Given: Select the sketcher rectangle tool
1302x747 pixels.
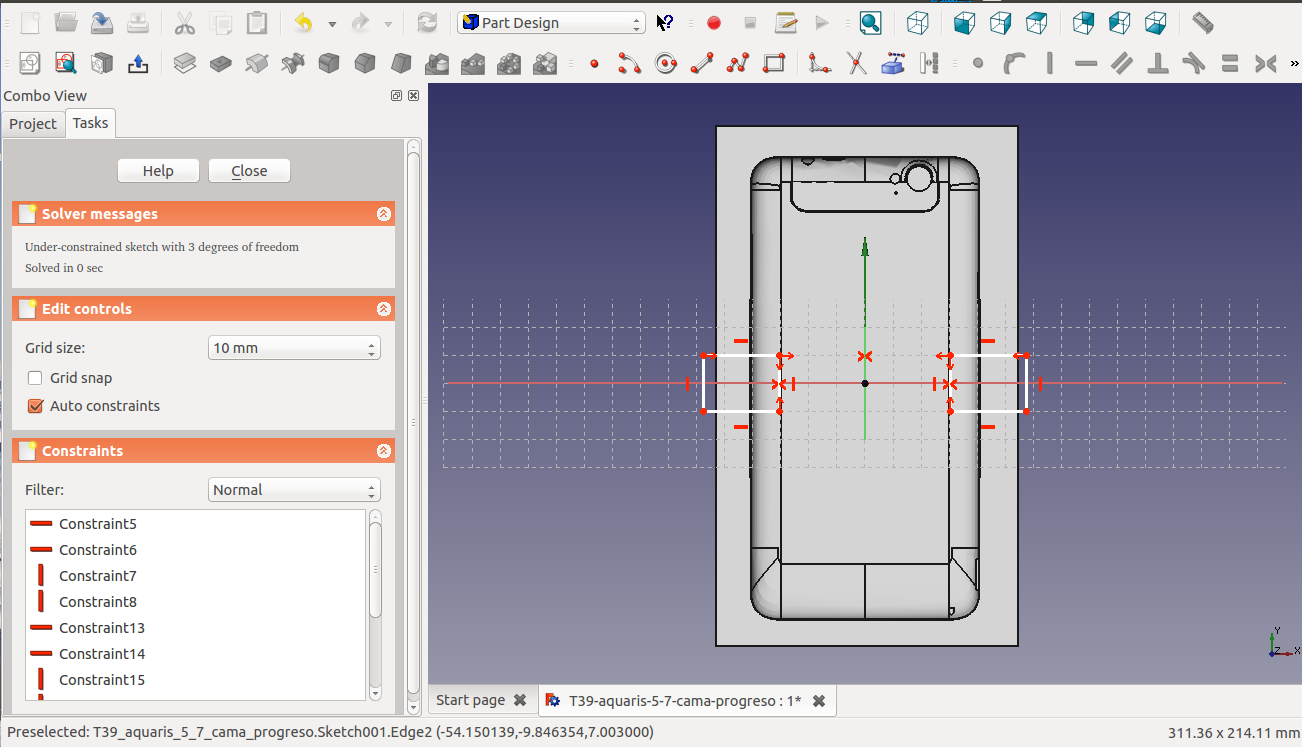Looking at the screenshot, I should pos(773,64).
